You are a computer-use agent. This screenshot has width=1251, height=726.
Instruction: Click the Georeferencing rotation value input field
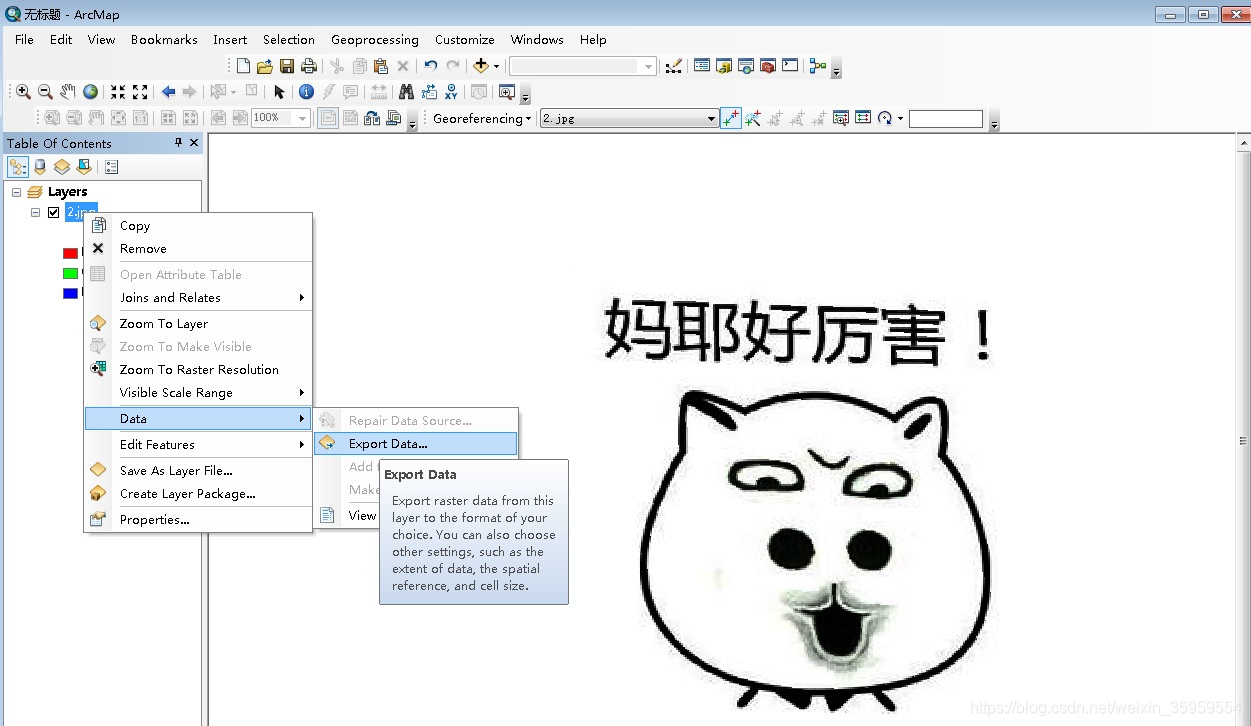pyautogui.click(x=946, y=118)
